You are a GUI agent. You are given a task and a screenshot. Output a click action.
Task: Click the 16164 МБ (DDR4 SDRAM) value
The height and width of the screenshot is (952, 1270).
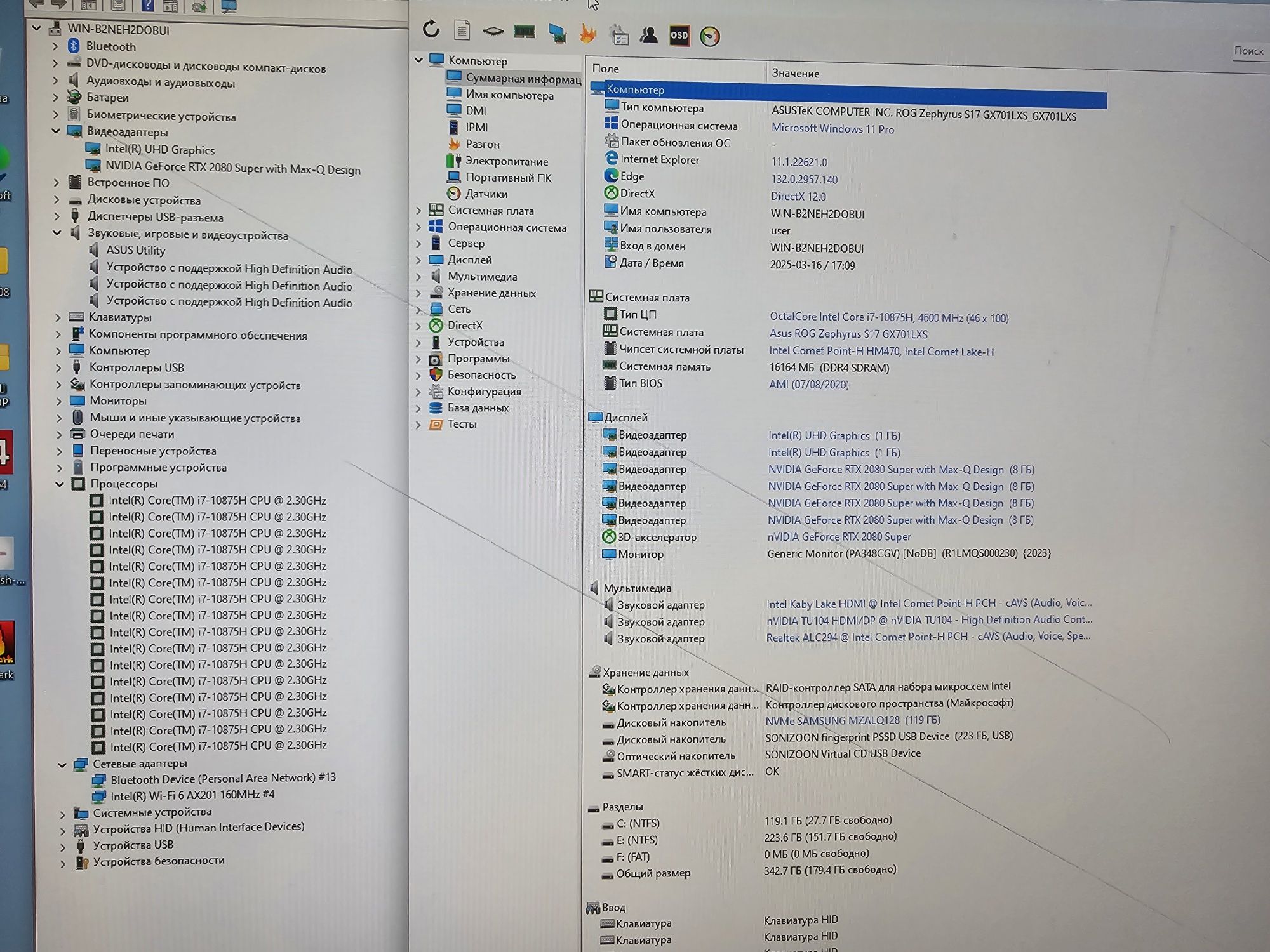pyautogui.click(x=829, y=367)
